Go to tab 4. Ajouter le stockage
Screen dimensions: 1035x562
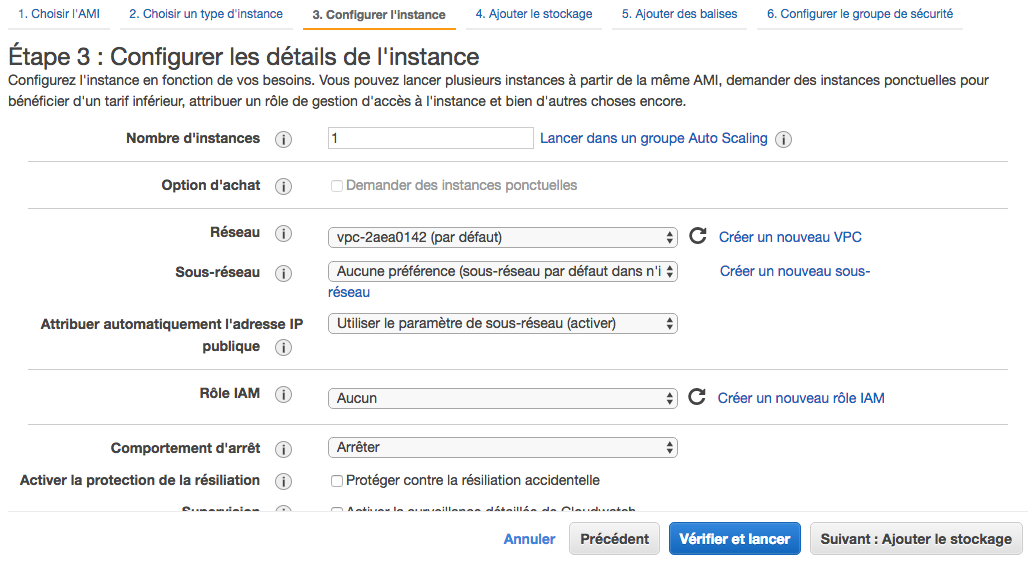[x=533, y=14]
